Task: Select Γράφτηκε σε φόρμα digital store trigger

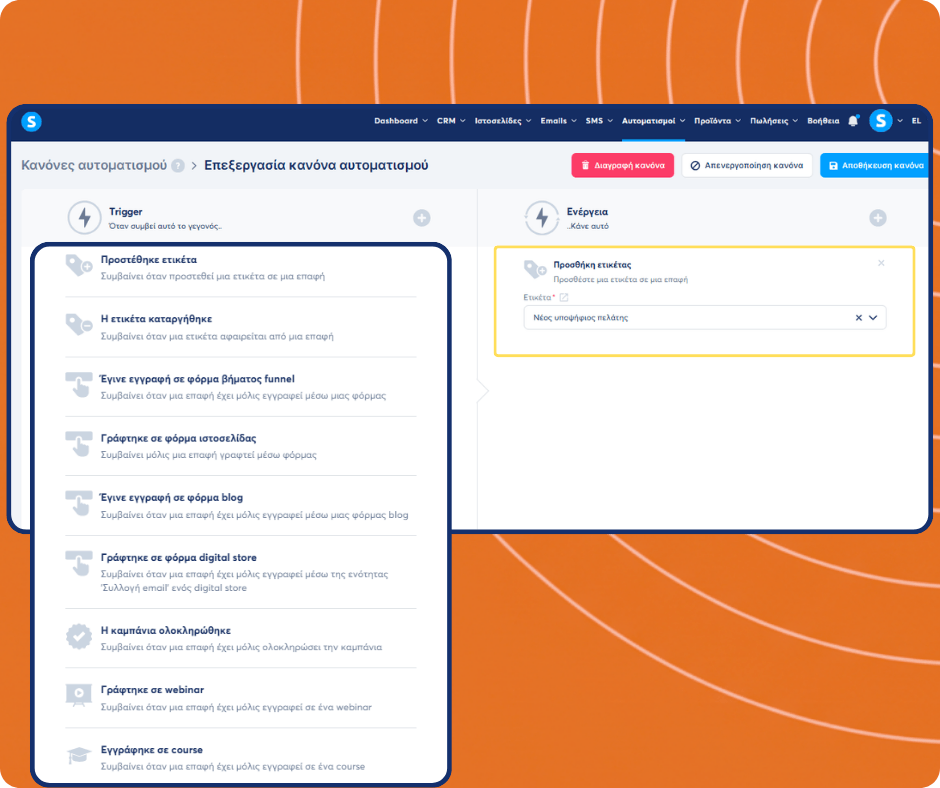Action: tap(240, 572)
